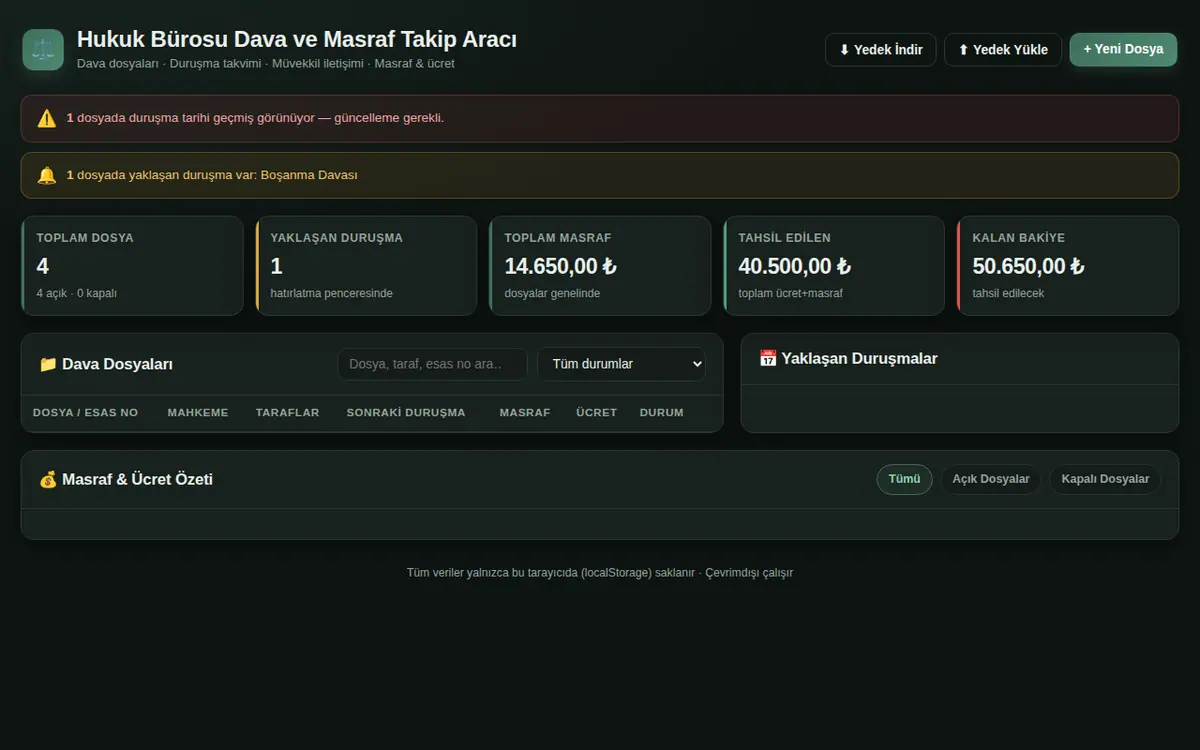The image size is (1200, 750).
Task: Switch to the Açık Dosyalar filter
Action: [x=991, y=479]
